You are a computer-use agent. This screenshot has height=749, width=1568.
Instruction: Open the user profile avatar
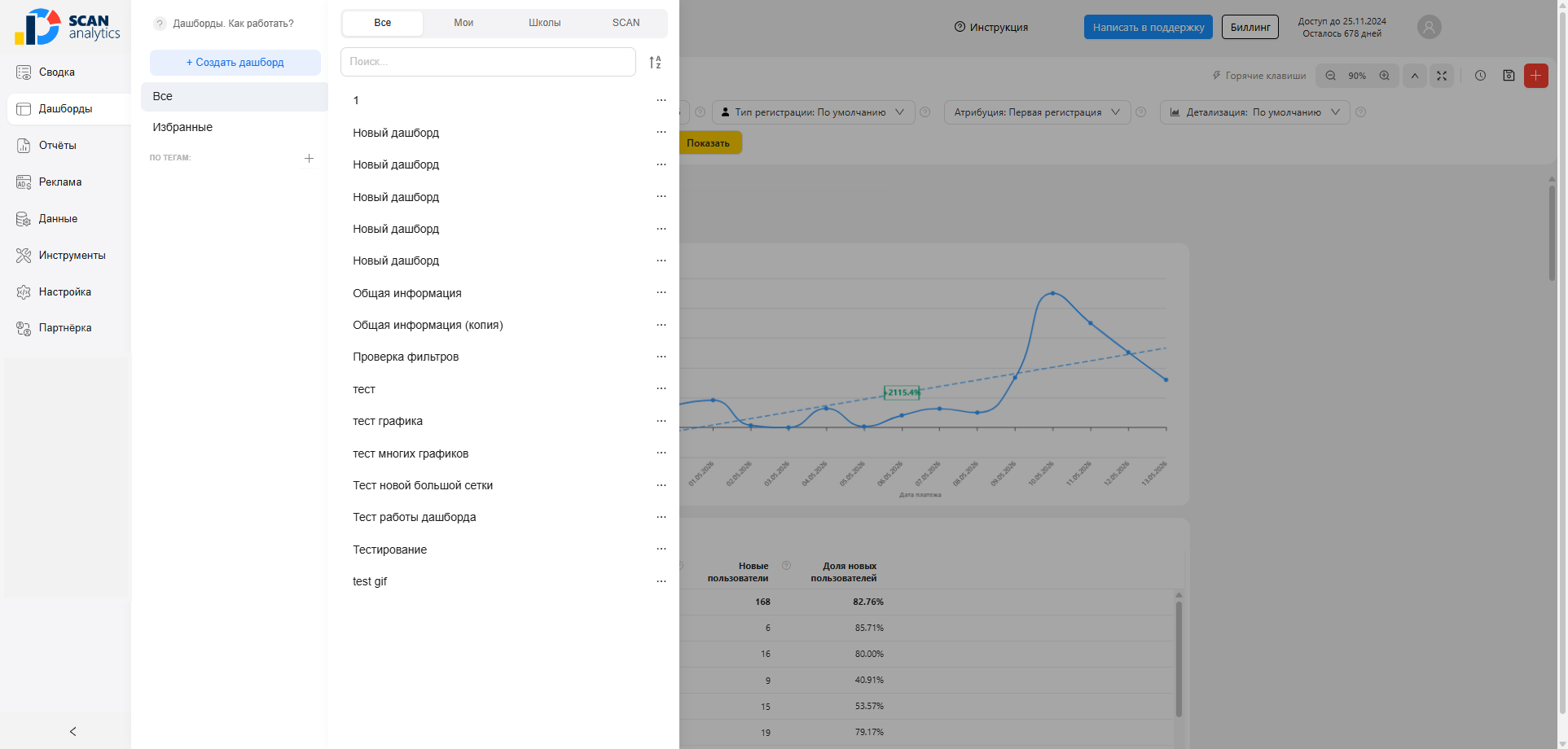(x=1429, y=27)
